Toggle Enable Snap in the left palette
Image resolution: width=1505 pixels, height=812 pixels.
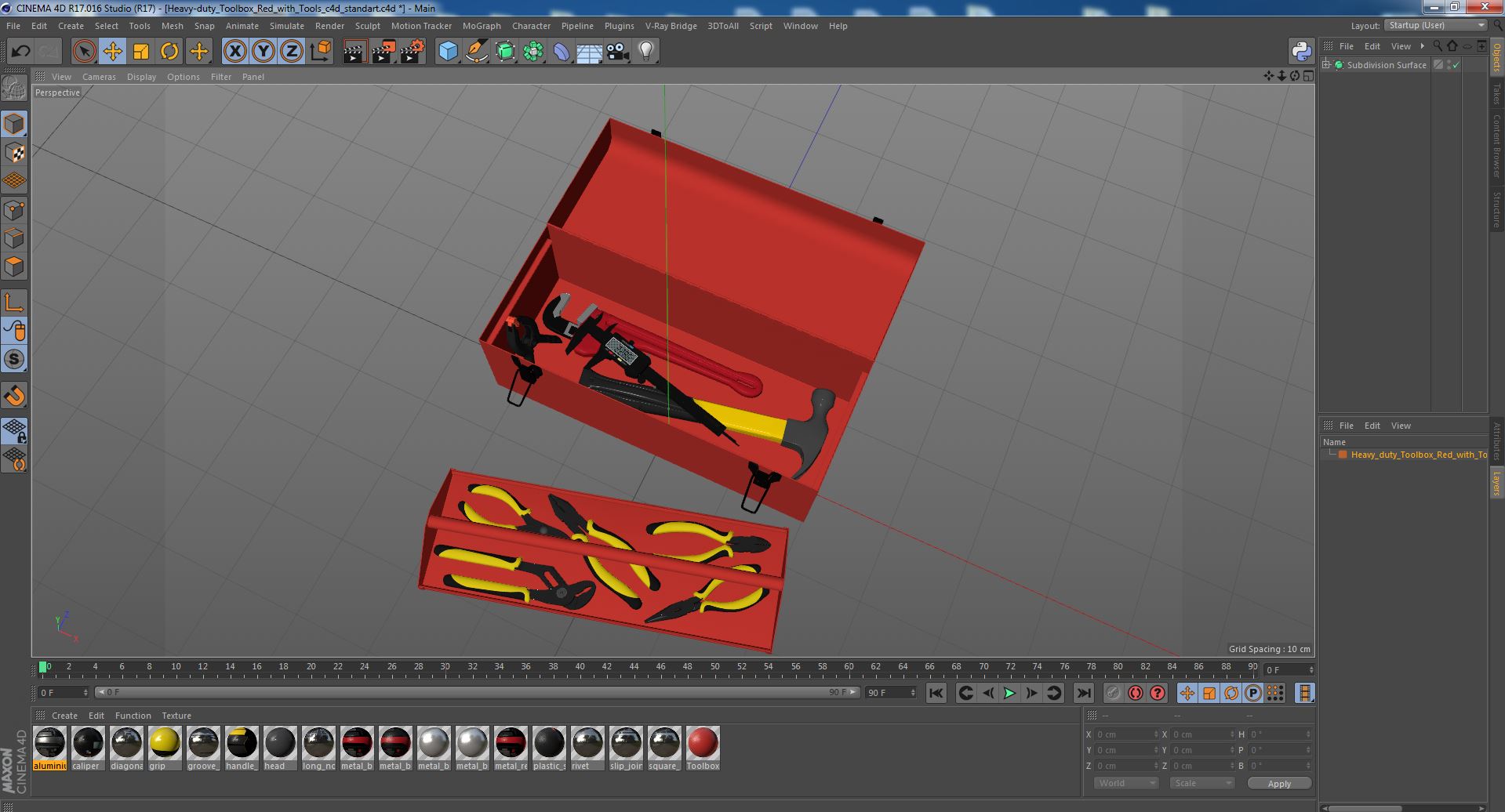[x=14, y=397]
